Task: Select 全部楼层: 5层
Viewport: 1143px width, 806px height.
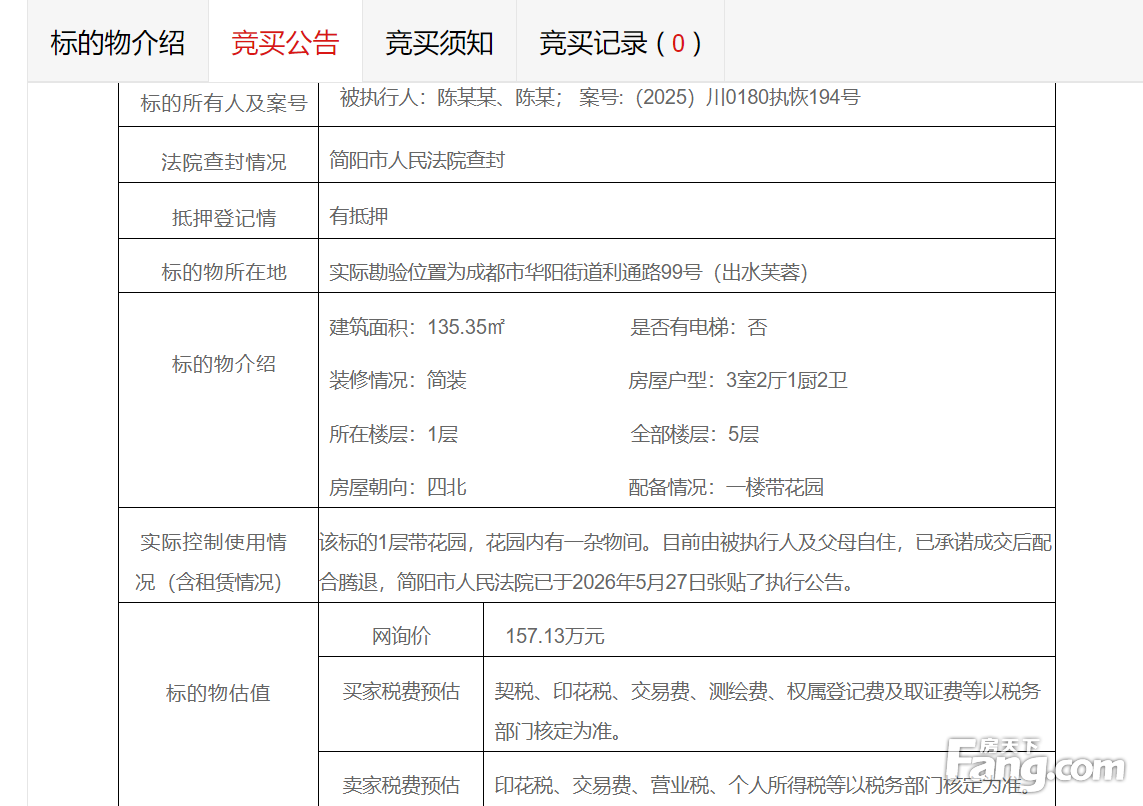Action: click(695, 434)
